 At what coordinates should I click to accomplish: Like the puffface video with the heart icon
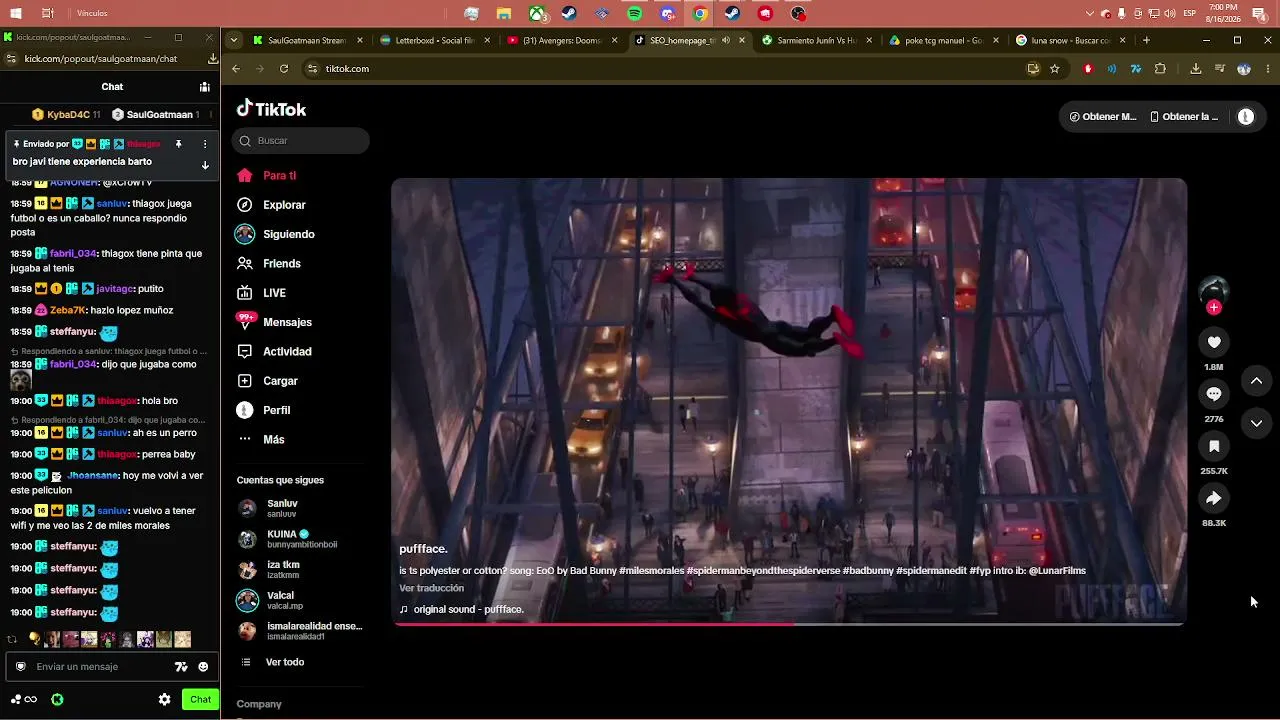pyautogui.click(x=1214, y=342)
